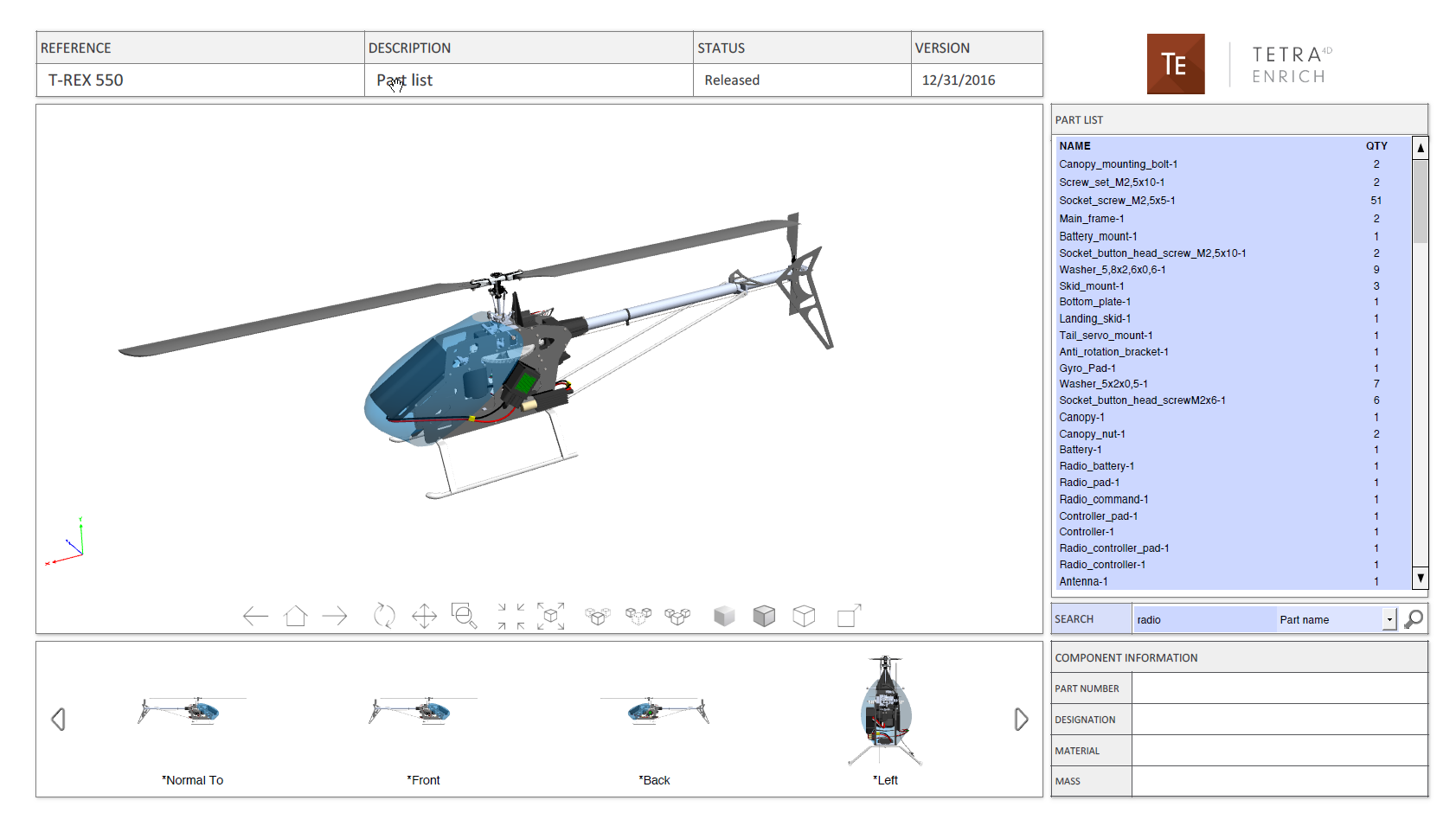Select Canopy_nut-1 part
The image size is (1456, 813).
click(1232, 434)
